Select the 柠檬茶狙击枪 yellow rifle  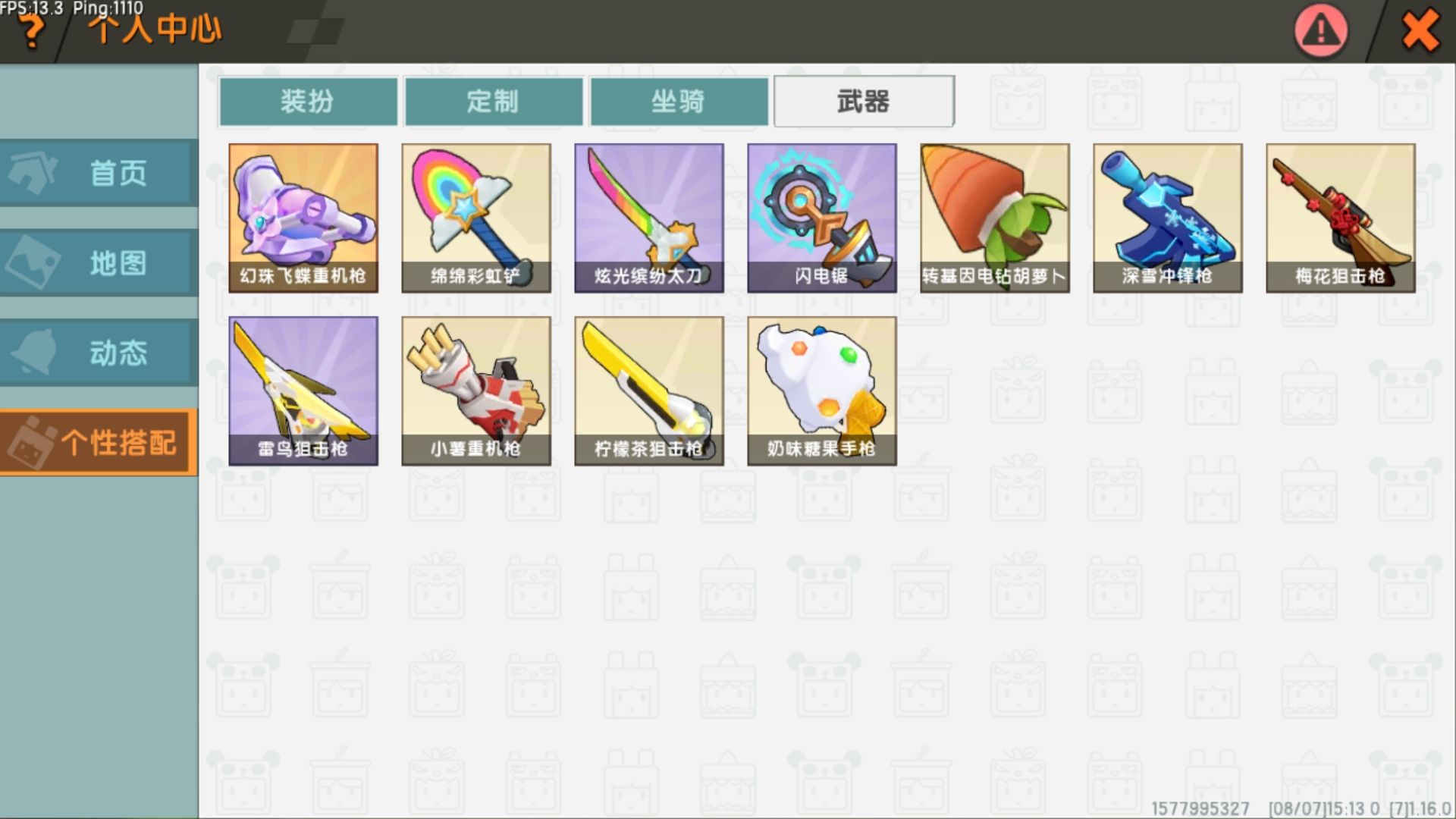click(649, 391)
